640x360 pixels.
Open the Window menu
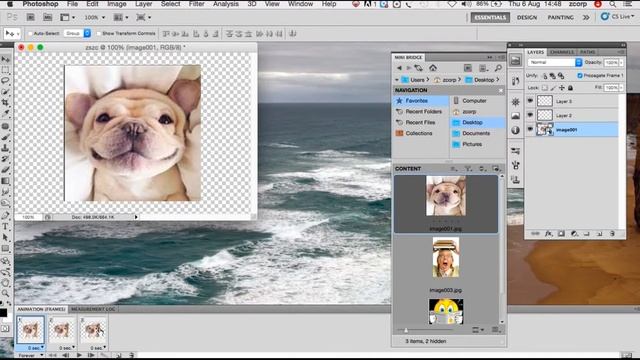click(x=300, y=4)
